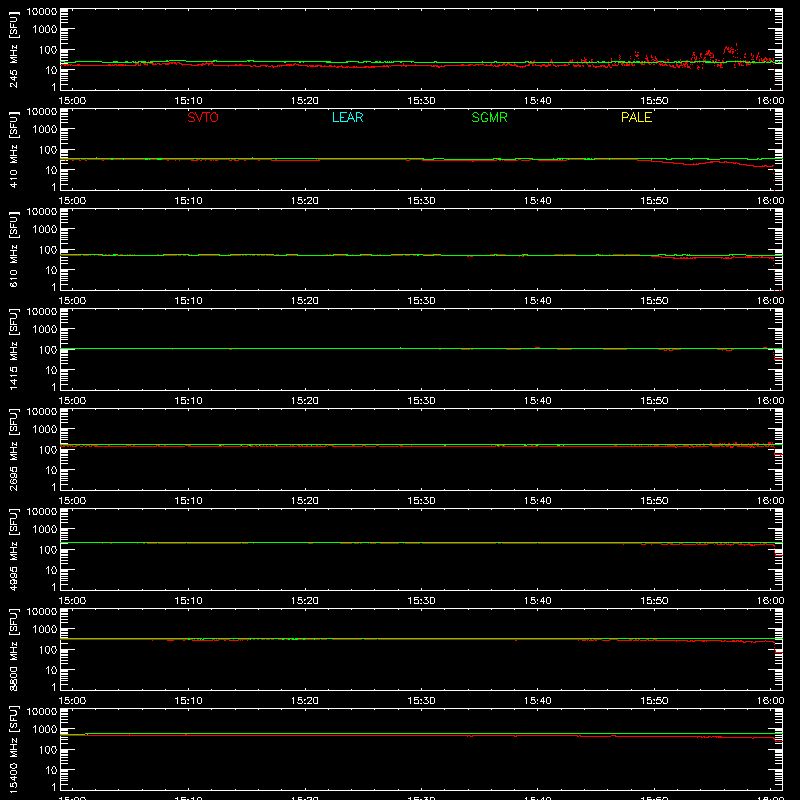
Task: Click the 15:10 tick label under the 2695 MHz plot
Action: point(188,501)
